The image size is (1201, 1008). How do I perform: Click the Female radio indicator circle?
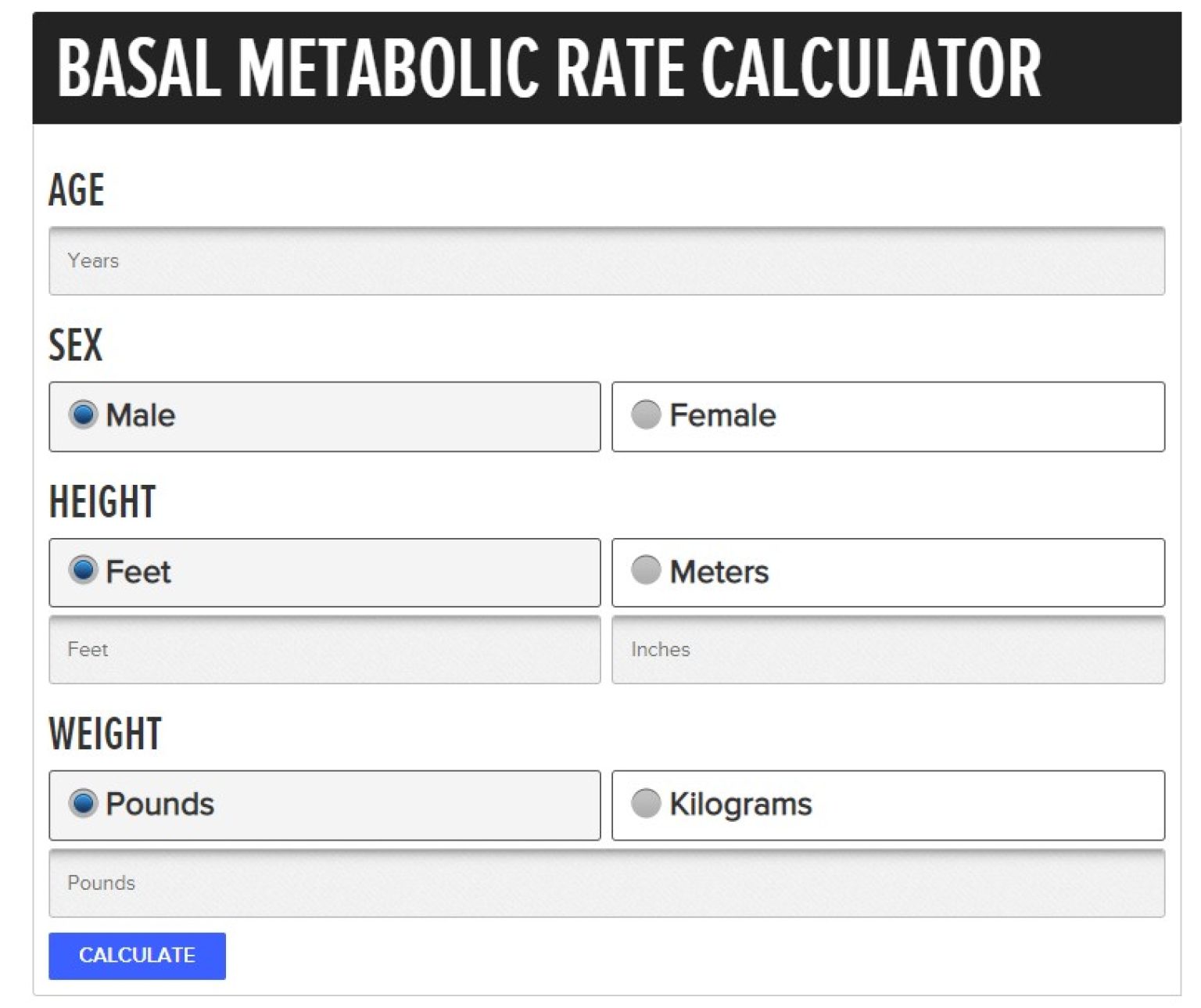[648, 416]
